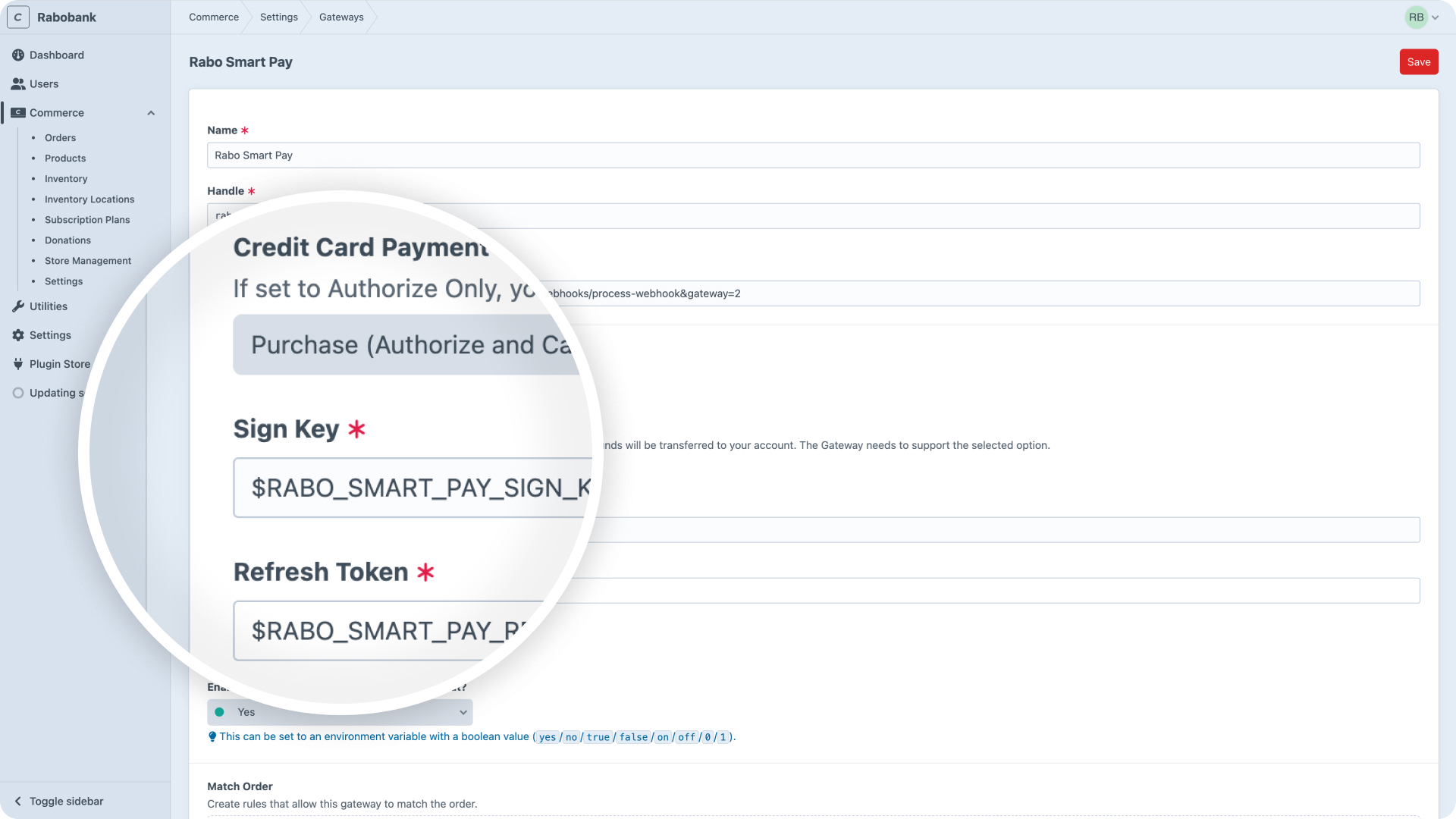Open Orders in Commerce submenu

click(x=60, y=138)
